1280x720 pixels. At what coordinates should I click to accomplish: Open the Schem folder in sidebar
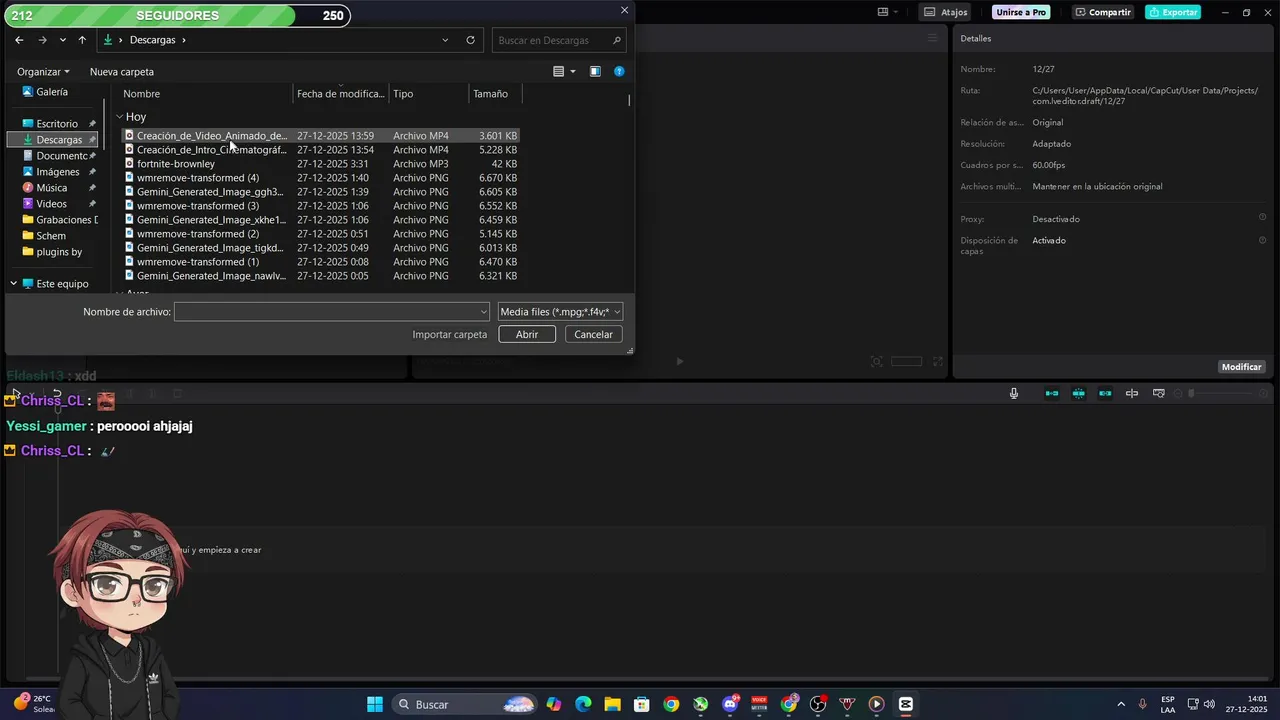51,236
